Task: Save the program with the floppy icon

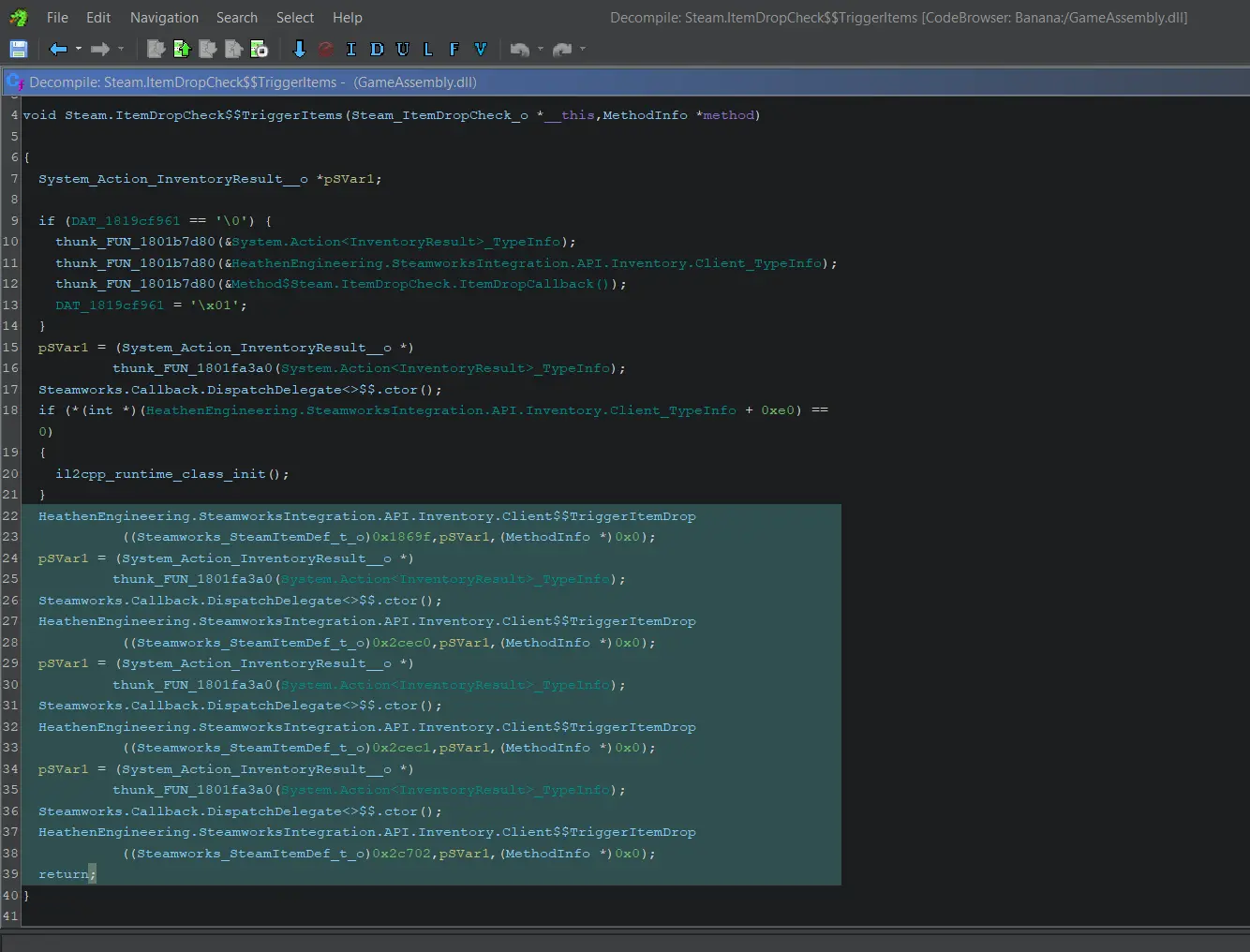Action: (19, 50)
